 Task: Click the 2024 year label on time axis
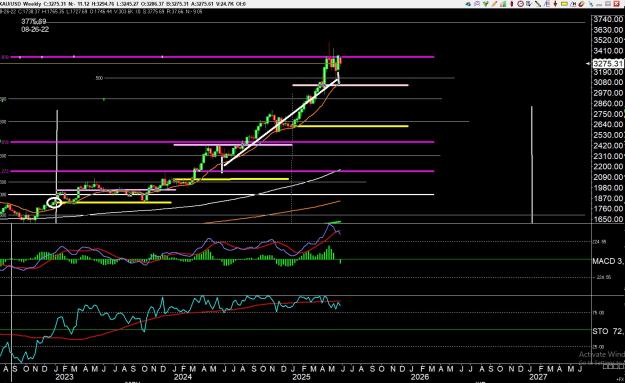(183, 377)
